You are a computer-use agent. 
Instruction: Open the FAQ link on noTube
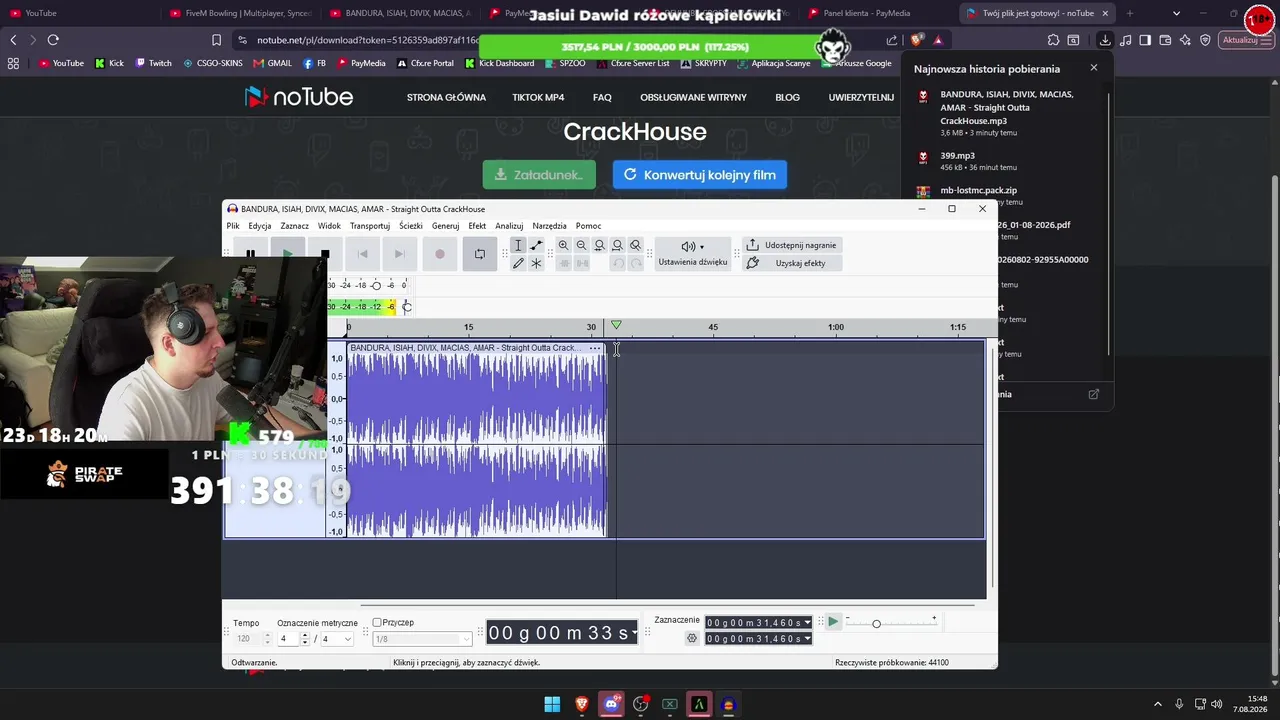(x=602, y=98)
